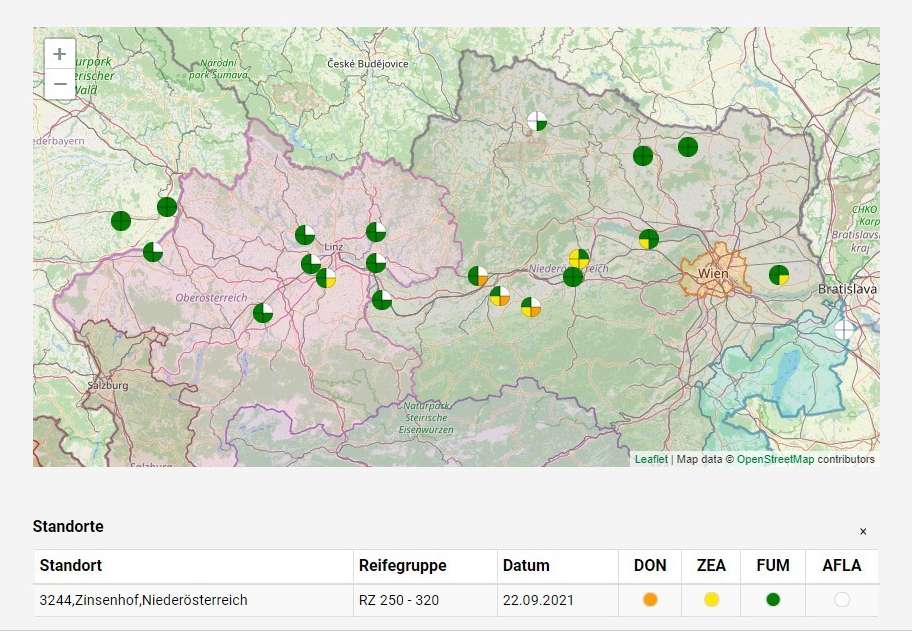Click the empty AFLA status circle
The height and width of the screenshot is (633, 912).
click(x=841, y=600)
